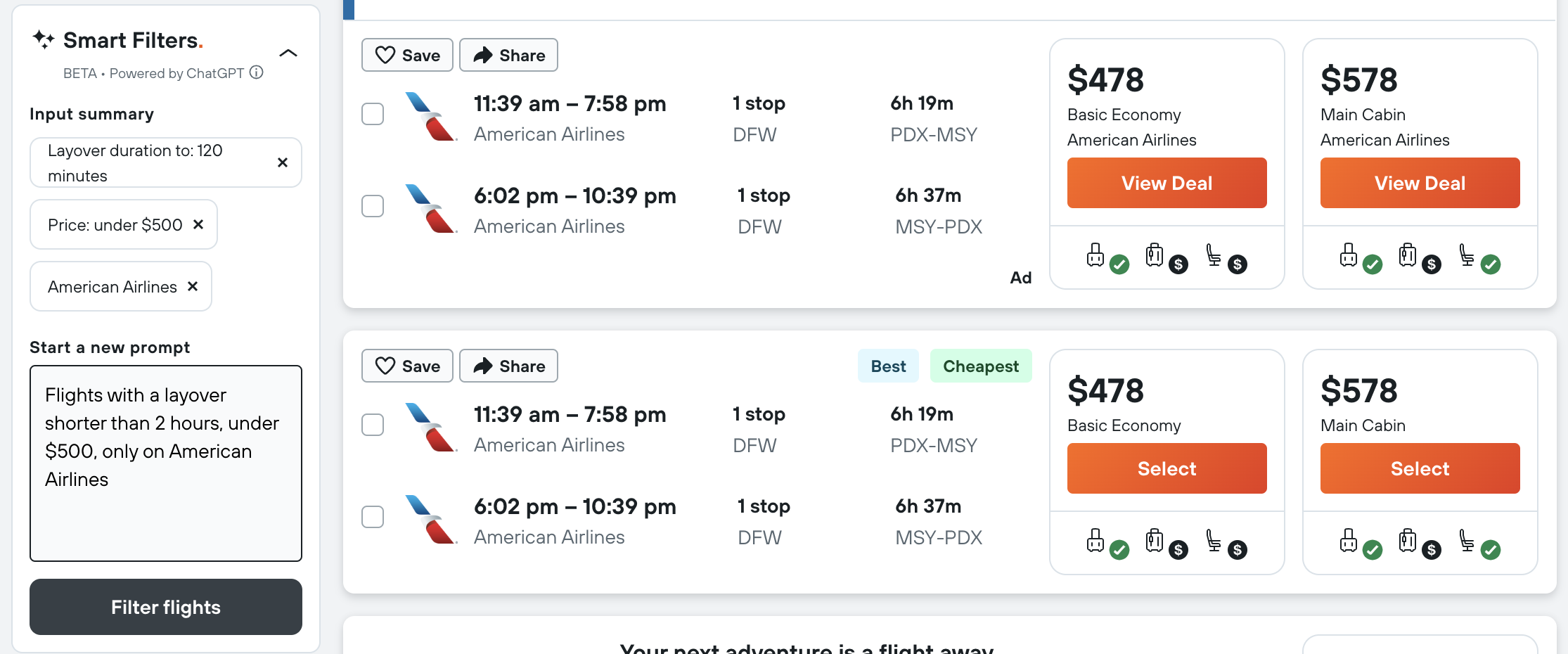The width and height of the screenshot is (1568, 654).
Task: Click the Ad label
Action: click(x=1021, y=278)
